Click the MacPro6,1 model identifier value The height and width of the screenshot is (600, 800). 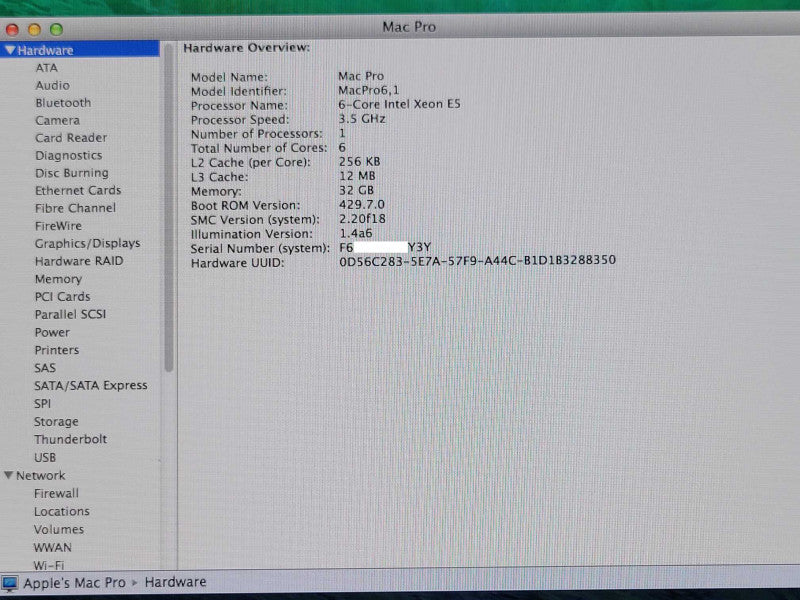[368, 90]
